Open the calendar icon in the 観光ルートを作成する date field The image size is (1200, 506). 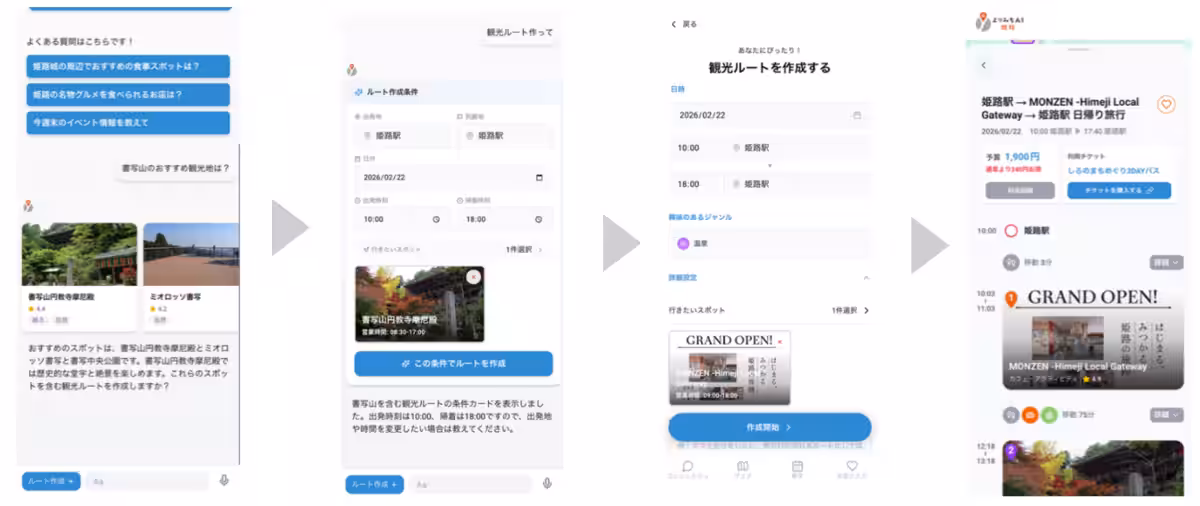pyautogui.click(x=856, y=115)
